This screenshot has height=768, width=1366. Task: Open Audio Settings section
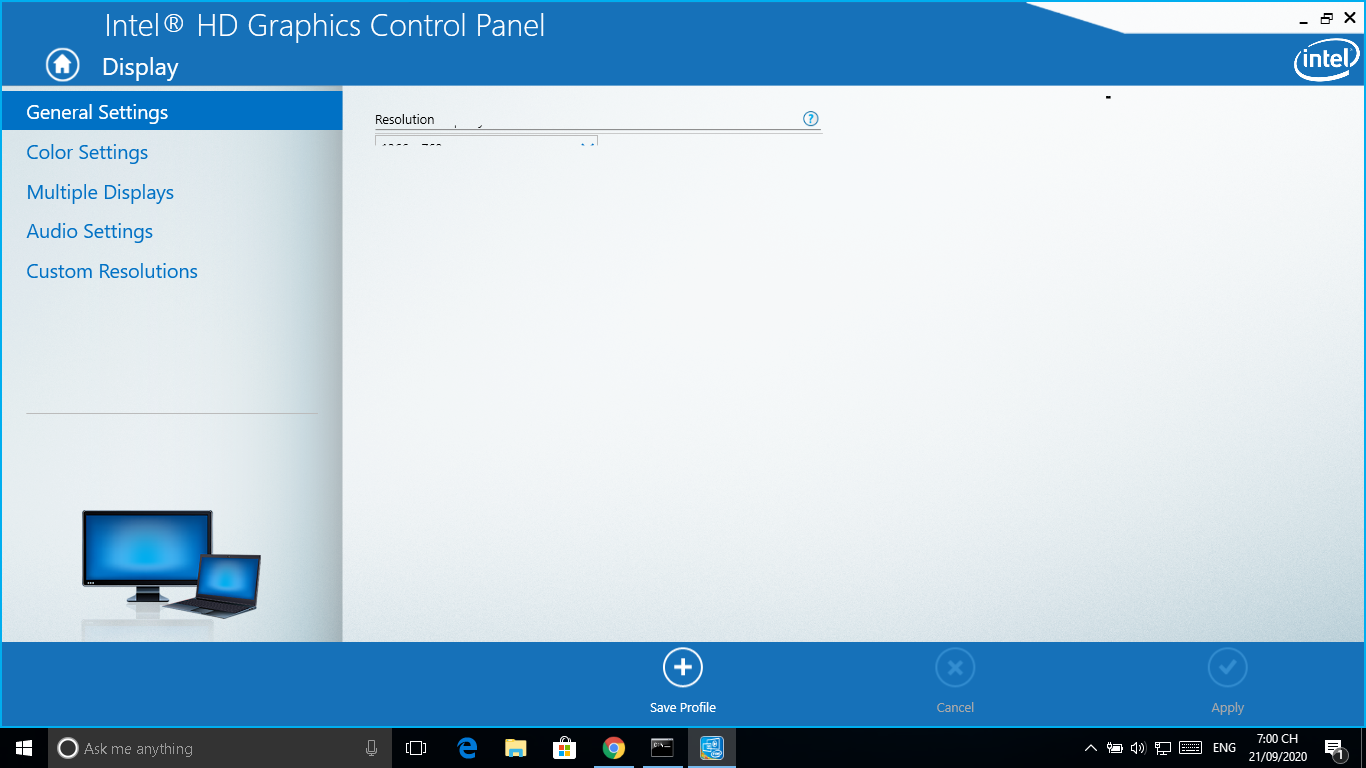coord(90,231)
